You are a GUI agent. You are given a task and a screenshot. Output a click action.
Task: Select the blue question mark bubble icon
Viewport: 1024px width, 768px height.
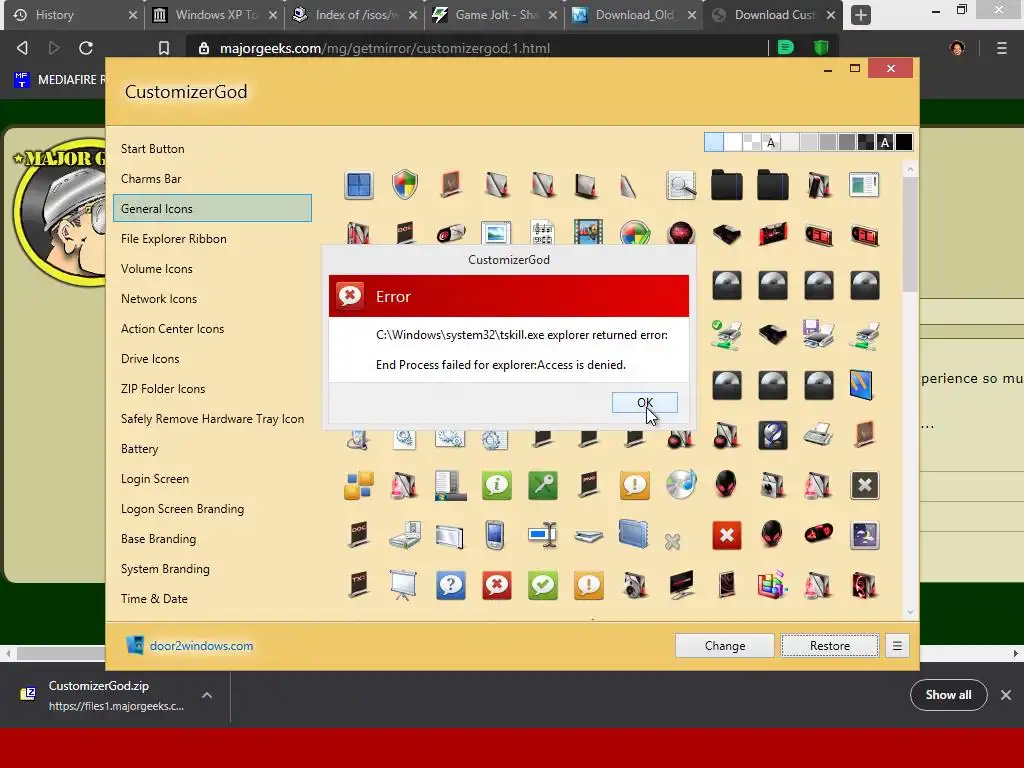pyautogui.click(x=451, y=585)
